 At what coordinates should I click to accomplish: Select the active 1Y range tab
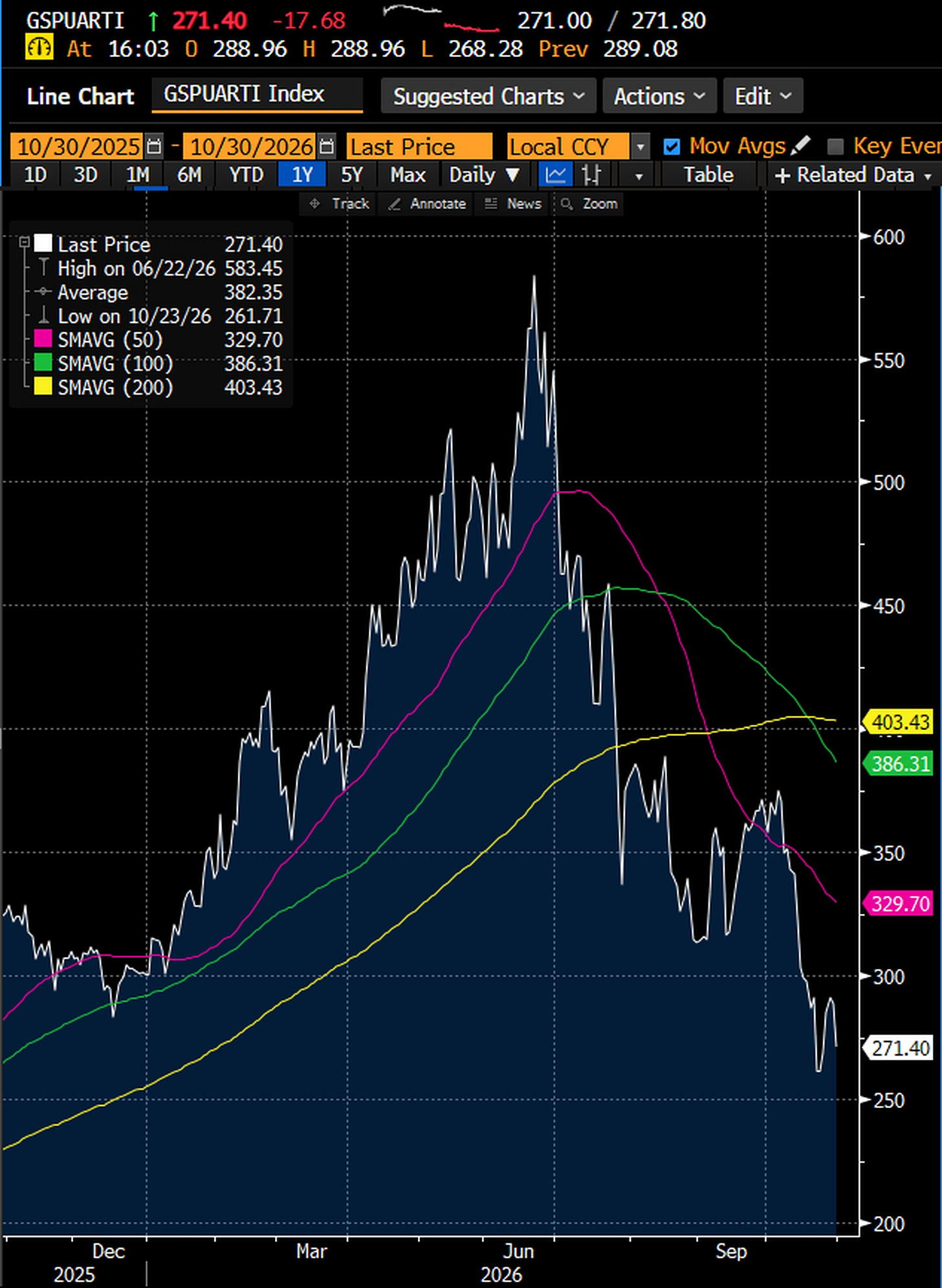point(302,175)
